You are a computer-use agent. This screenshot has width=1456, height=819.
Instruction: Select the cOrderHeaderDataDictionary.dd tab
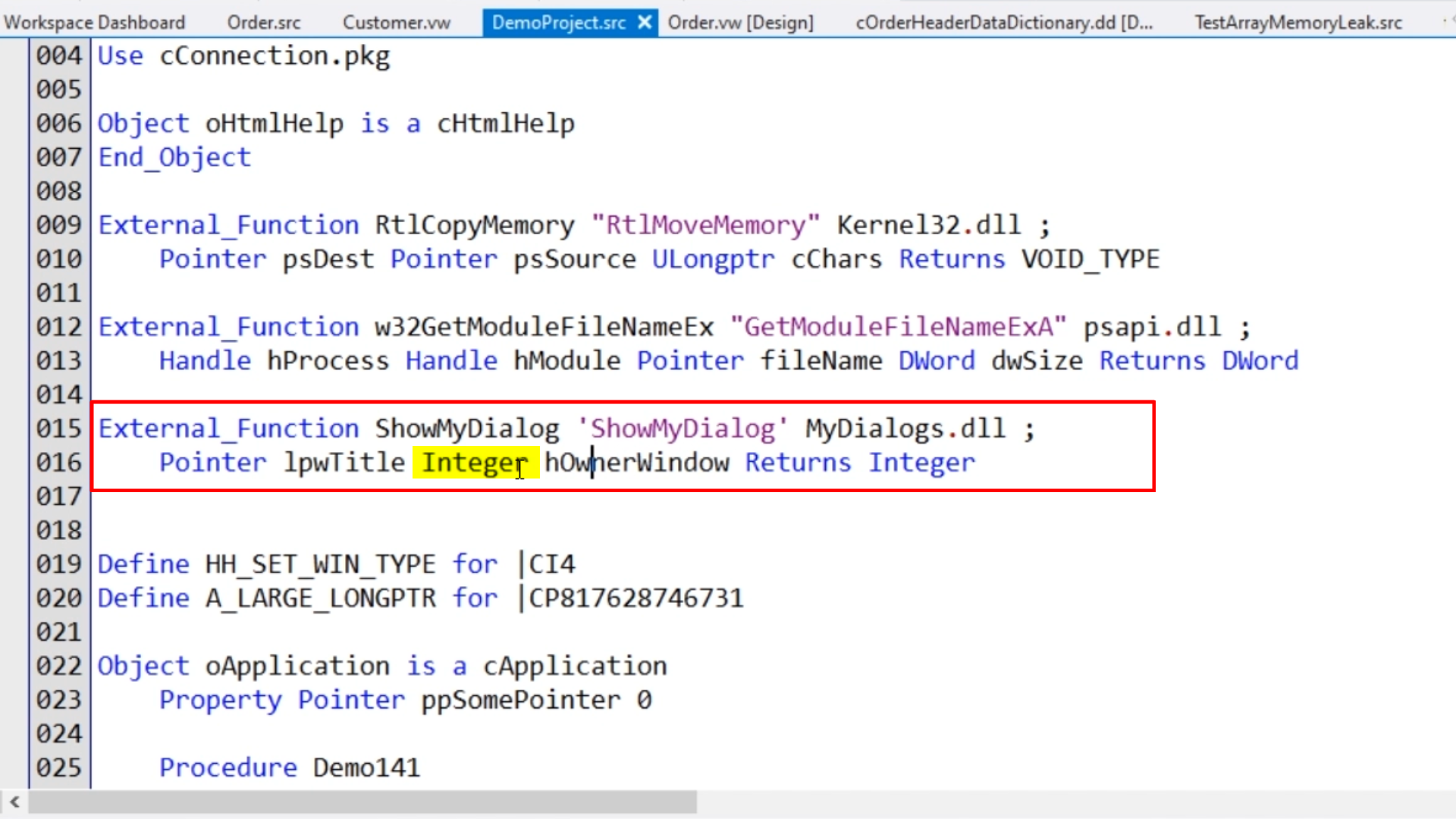click(1003, 23)
